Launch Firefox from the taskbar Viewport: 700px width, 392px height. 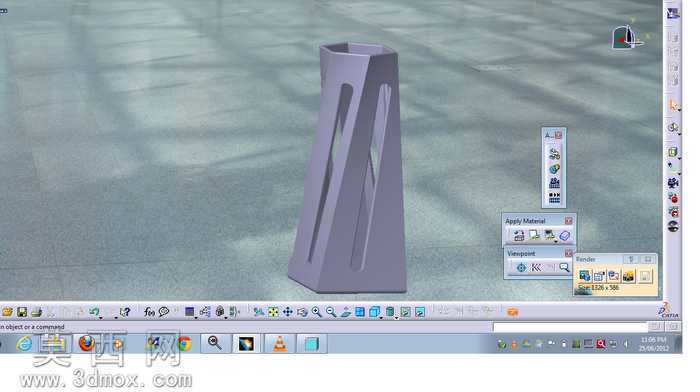click(87, 343)
